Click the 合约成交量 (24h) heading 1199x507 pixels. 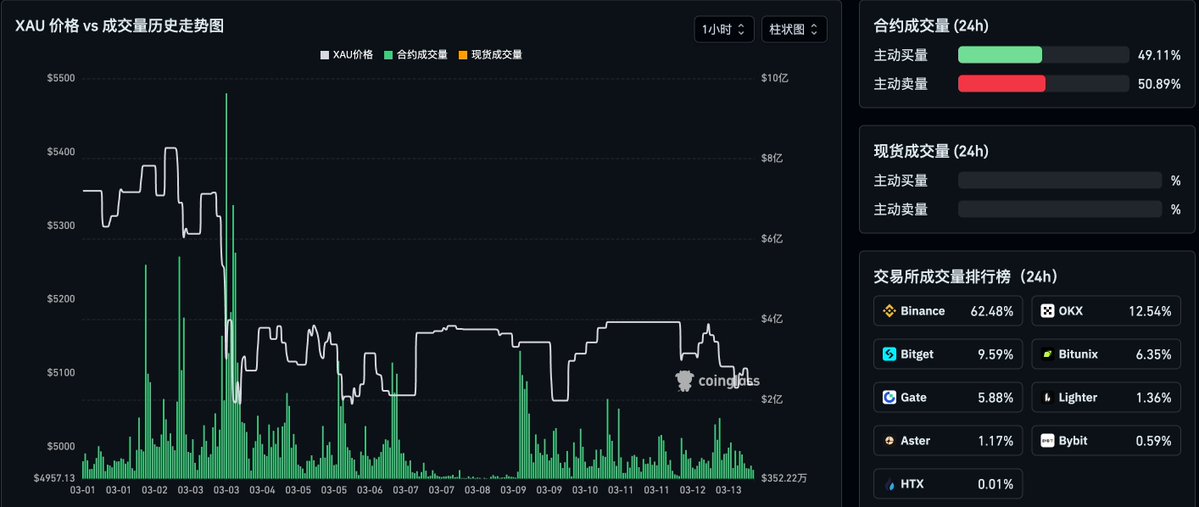click(931, 26)
